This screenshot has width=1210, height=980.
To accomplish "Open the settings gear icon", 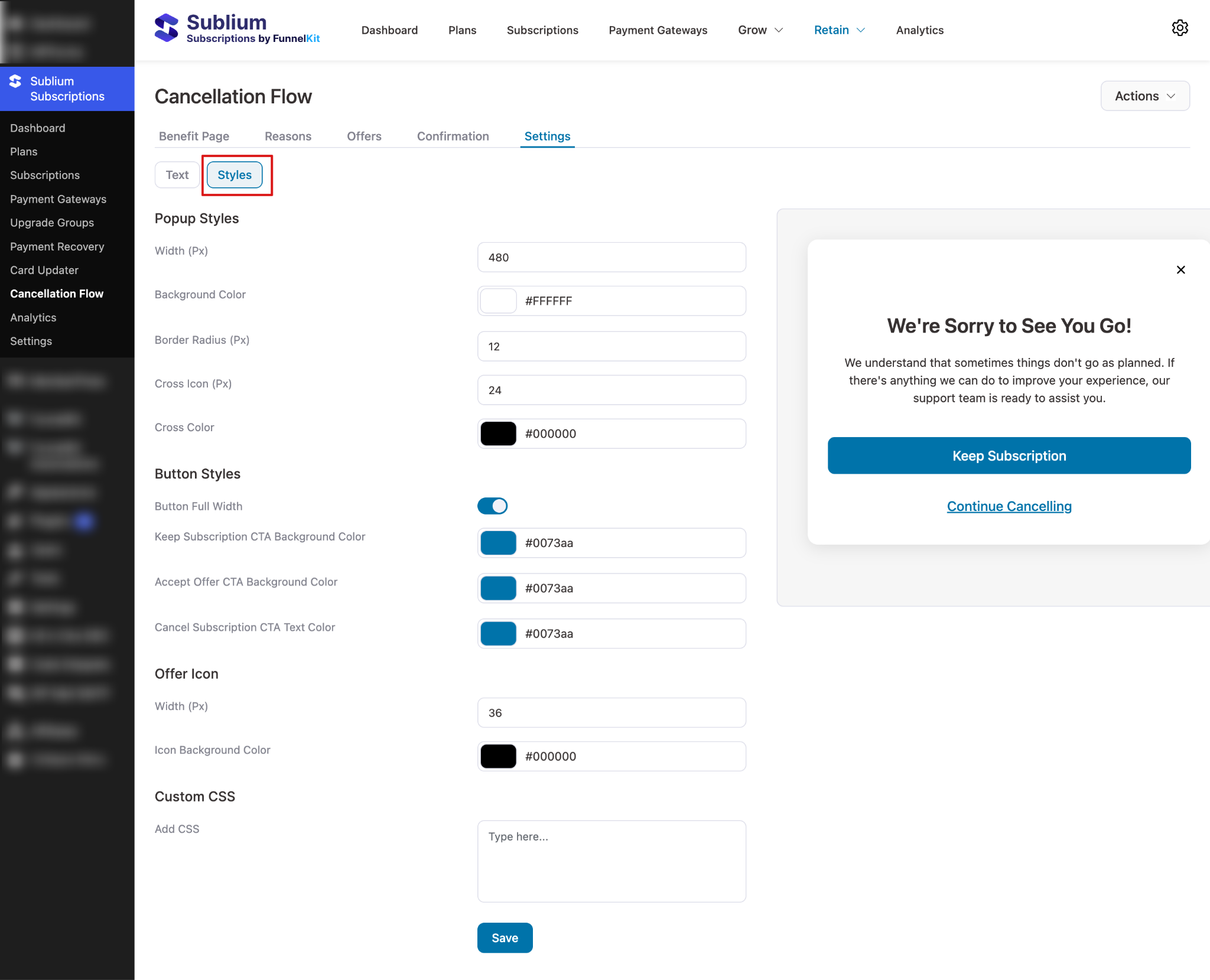I will tap(1179, 28).
